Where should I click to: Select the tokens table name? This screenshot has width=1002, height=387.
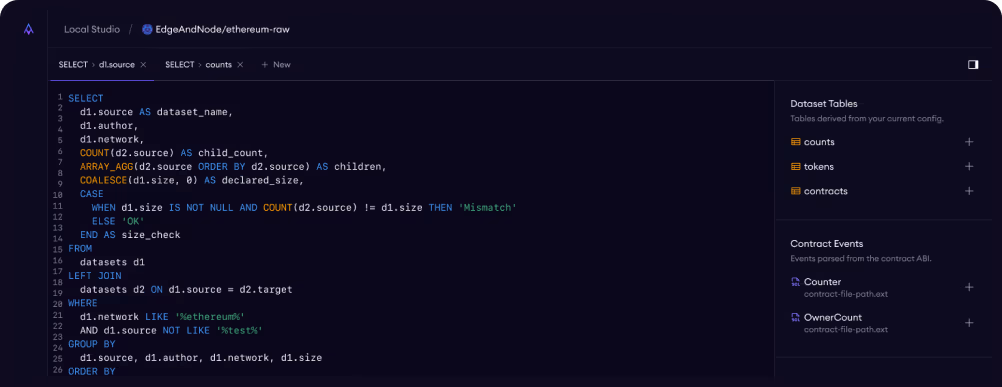[x=819, y=167]
